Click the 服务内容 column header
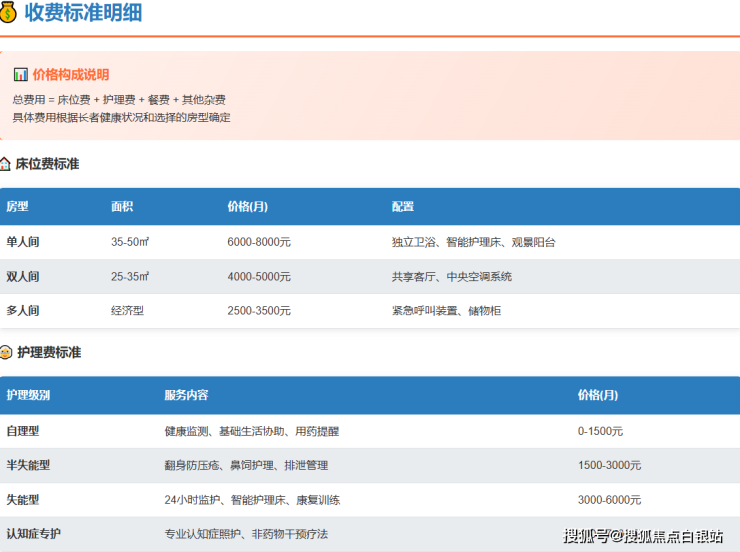This screenshot has width=740, height=552. tap(186, 395)
